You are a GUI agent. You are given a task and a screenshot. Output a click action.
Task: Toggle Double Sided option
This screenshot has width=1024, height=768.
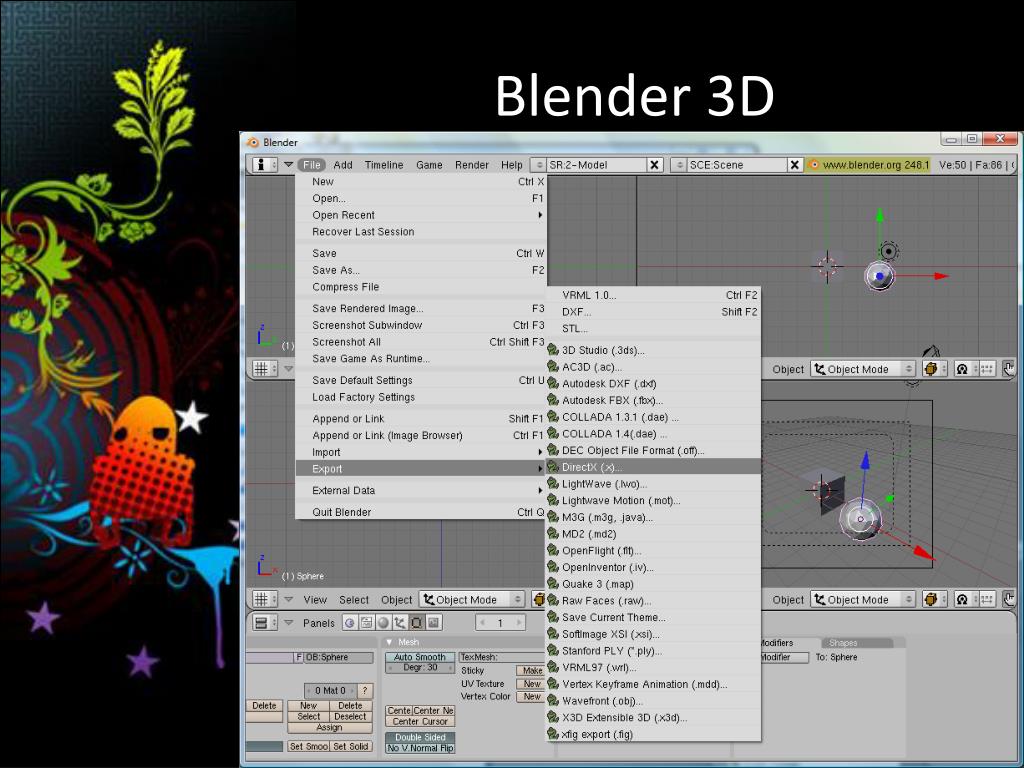pos(419,737)
